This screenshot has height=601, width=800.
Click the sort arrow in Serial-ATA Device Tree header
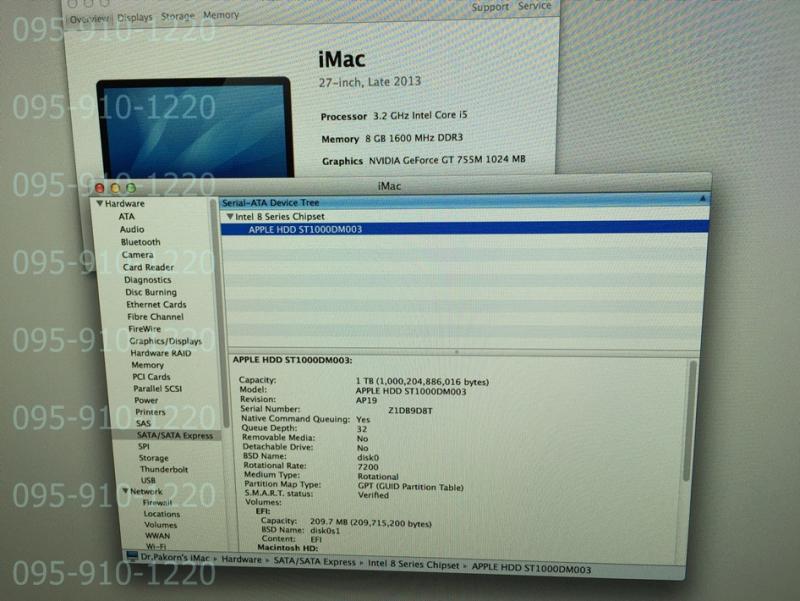point(703,198)
